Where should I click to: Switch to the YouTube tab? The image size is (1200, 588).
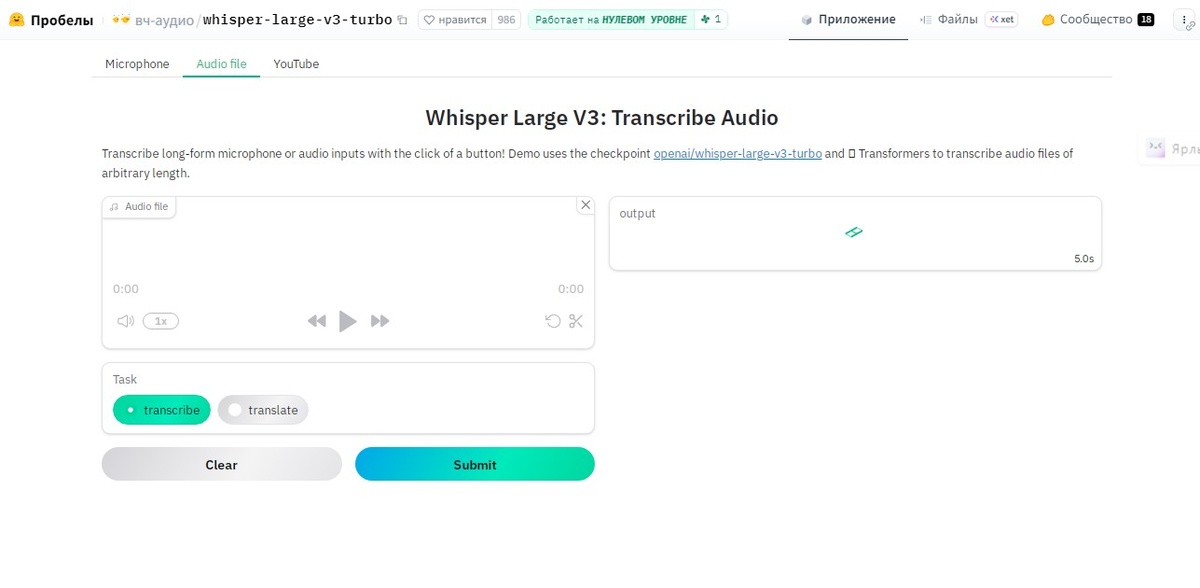click(x=296, y=64)
